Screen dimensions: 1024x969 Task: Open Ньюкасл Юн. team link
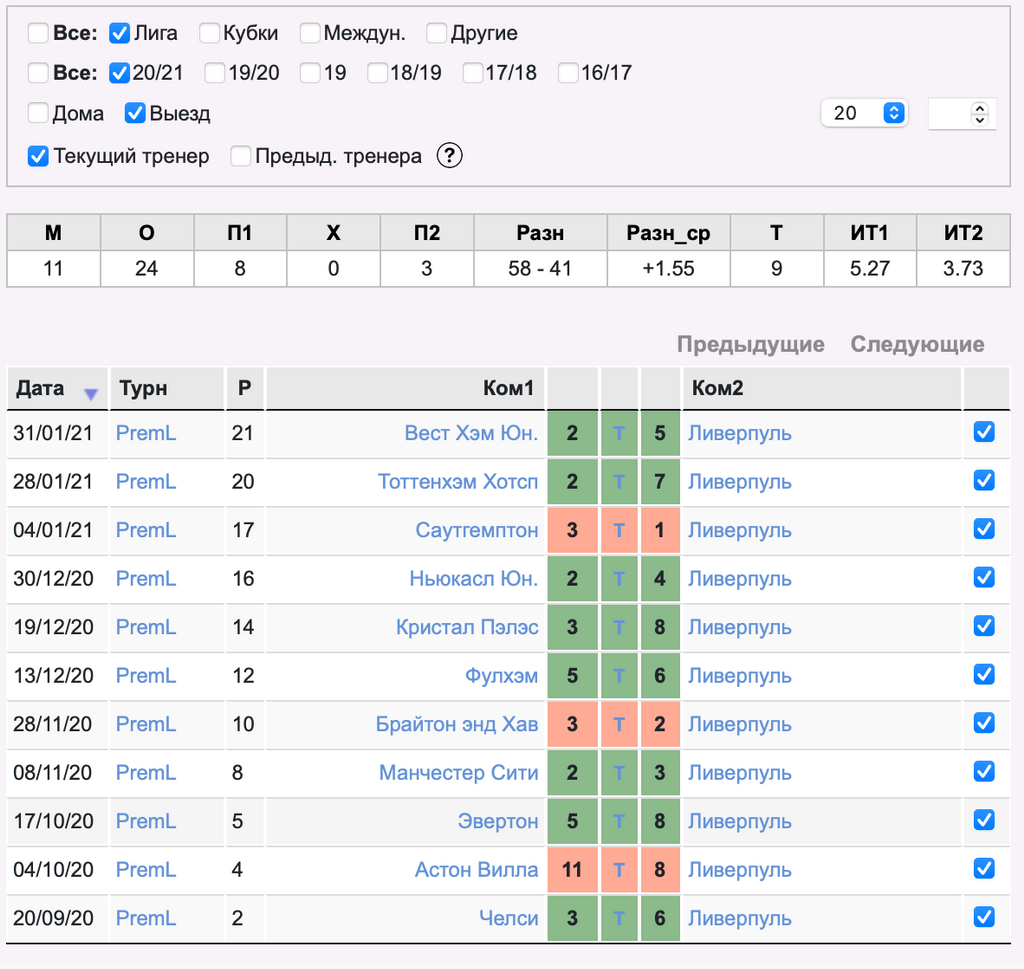473,579
